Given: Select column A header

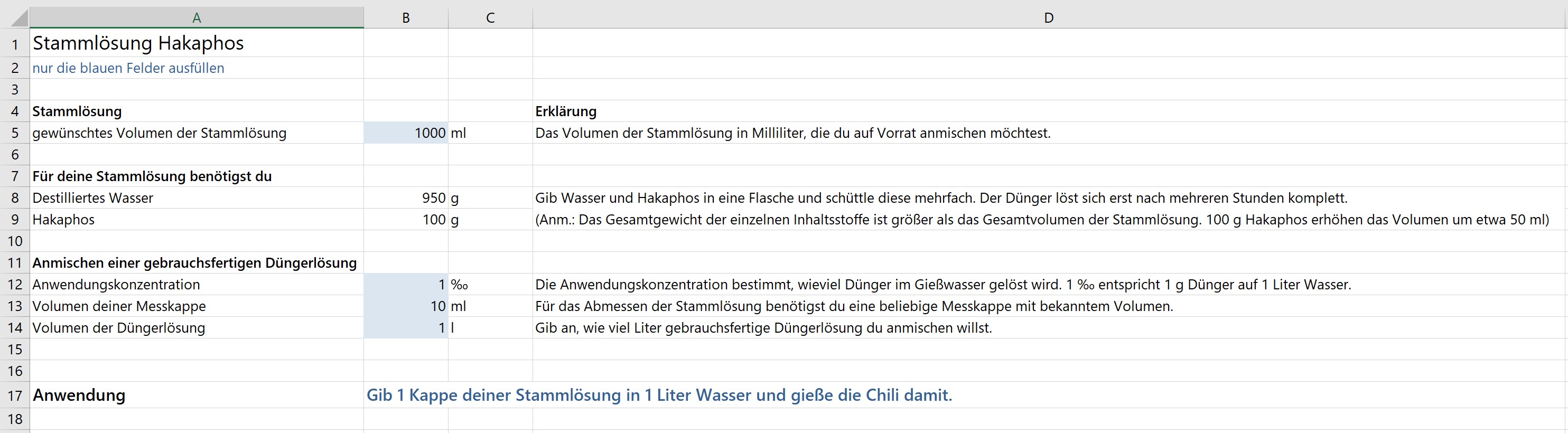Looking at the screenshot, I should [197, 17].
